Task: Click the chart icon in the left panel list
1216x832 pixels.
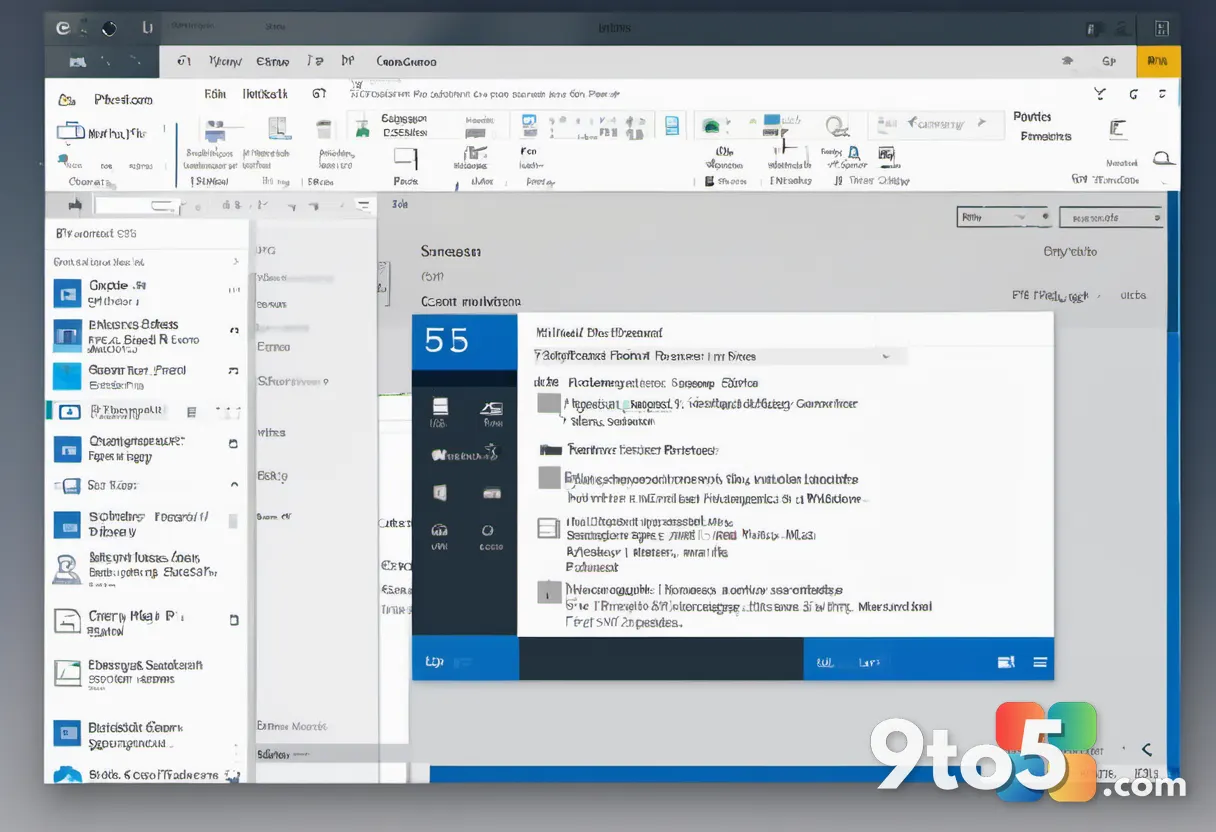Action: [x=67, y=673]
